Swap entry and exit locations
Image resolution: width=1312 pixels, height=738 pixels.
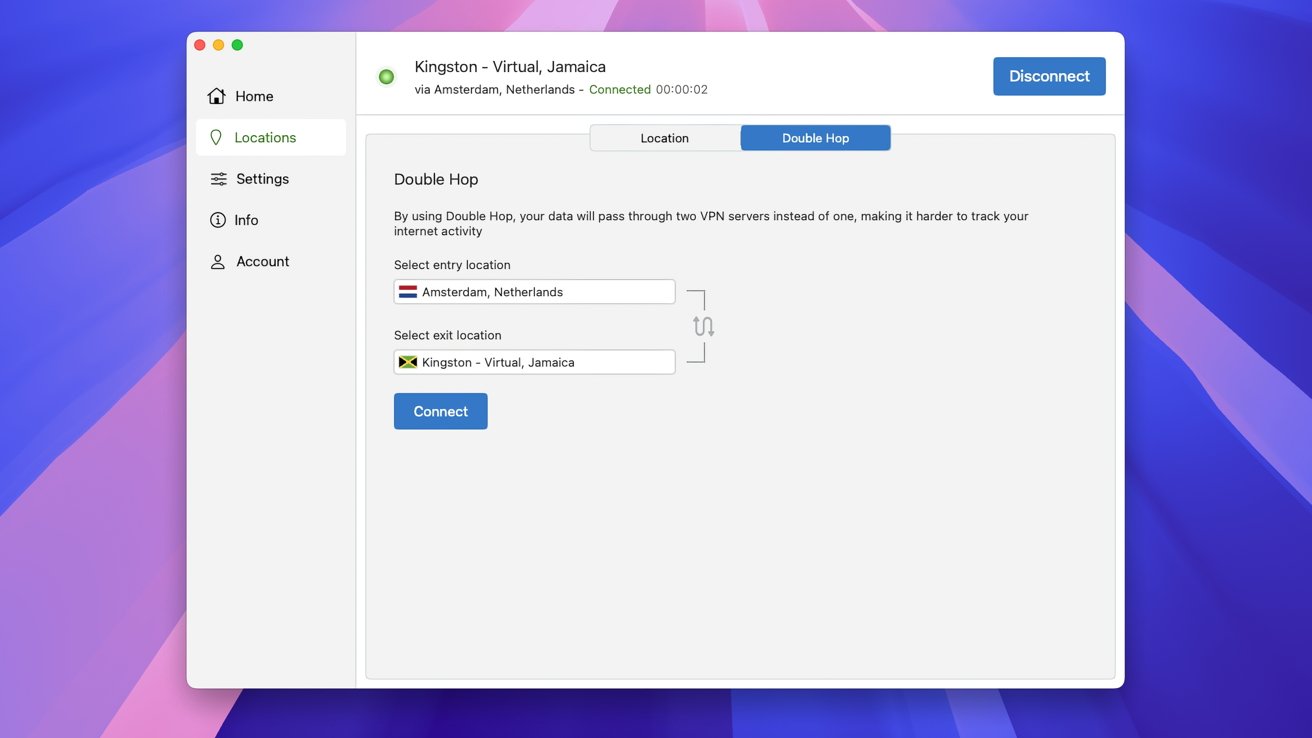[703, 326]
